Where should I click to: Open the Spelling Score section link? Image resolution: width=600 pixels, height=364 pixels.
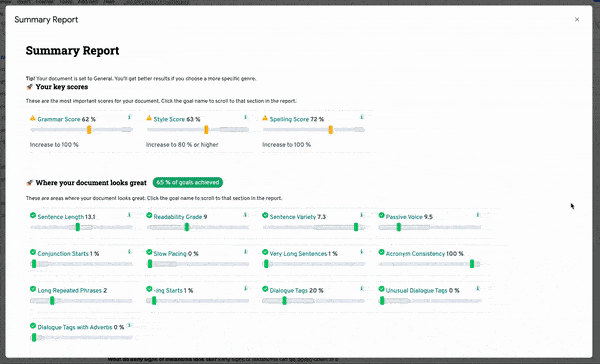[289, 119]
